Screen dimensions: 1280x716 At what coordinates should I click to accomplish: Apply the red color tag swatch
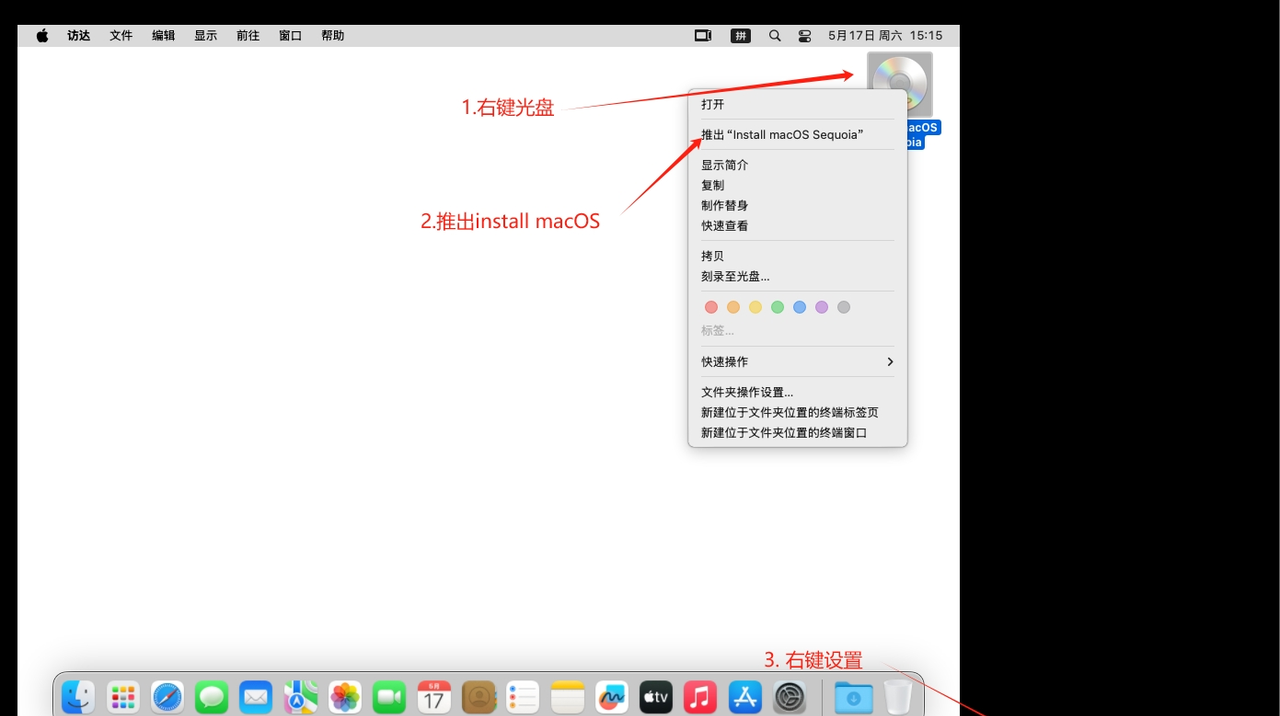point(711,307)
